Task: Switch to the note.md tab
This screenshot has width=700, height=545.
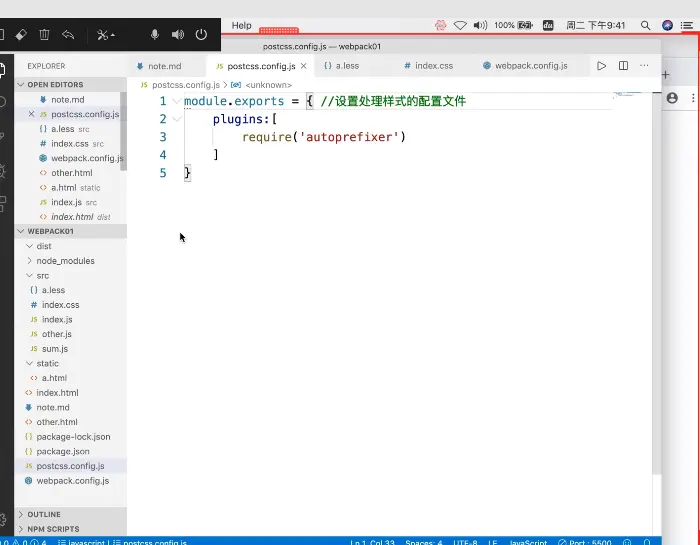Action: click(x=165, y=66)
